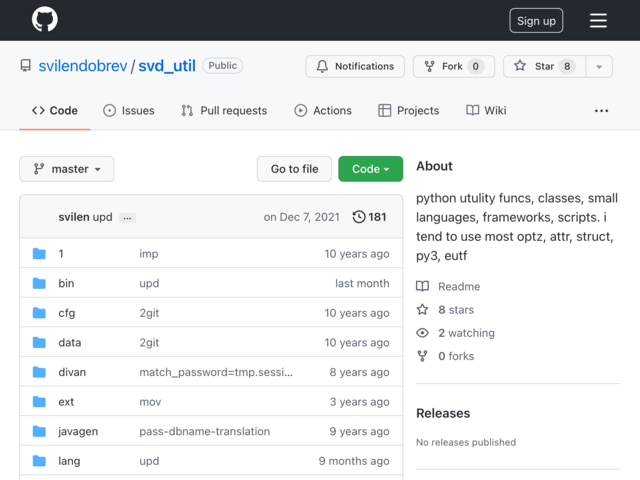Star the svd_util repository
640x480 pixels.
click(544, 66)
